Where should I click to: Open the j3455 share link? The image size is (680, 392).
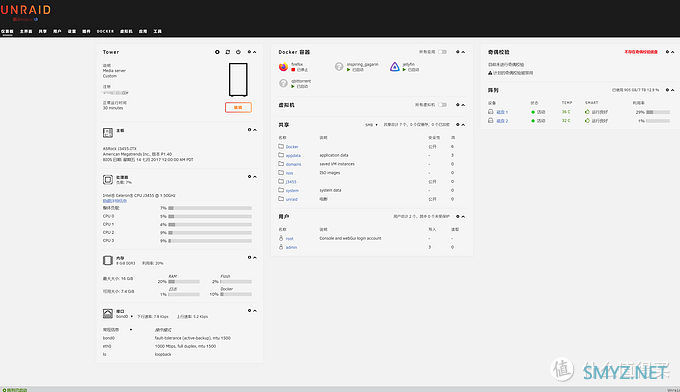(291, 182)
